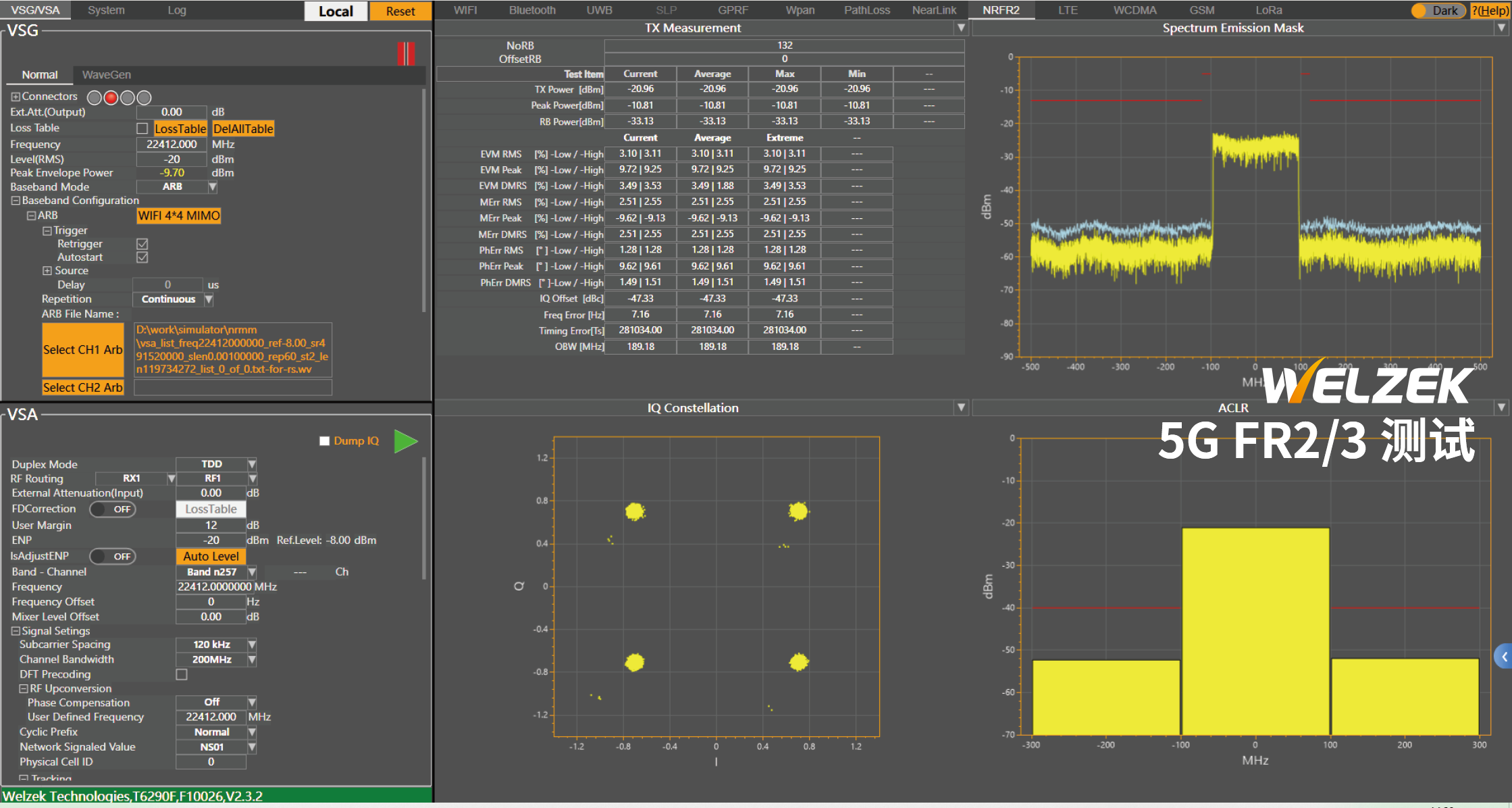
Task: Open the Channel Bandwidth 200MHz dropdown
Action: click(252, 659)
